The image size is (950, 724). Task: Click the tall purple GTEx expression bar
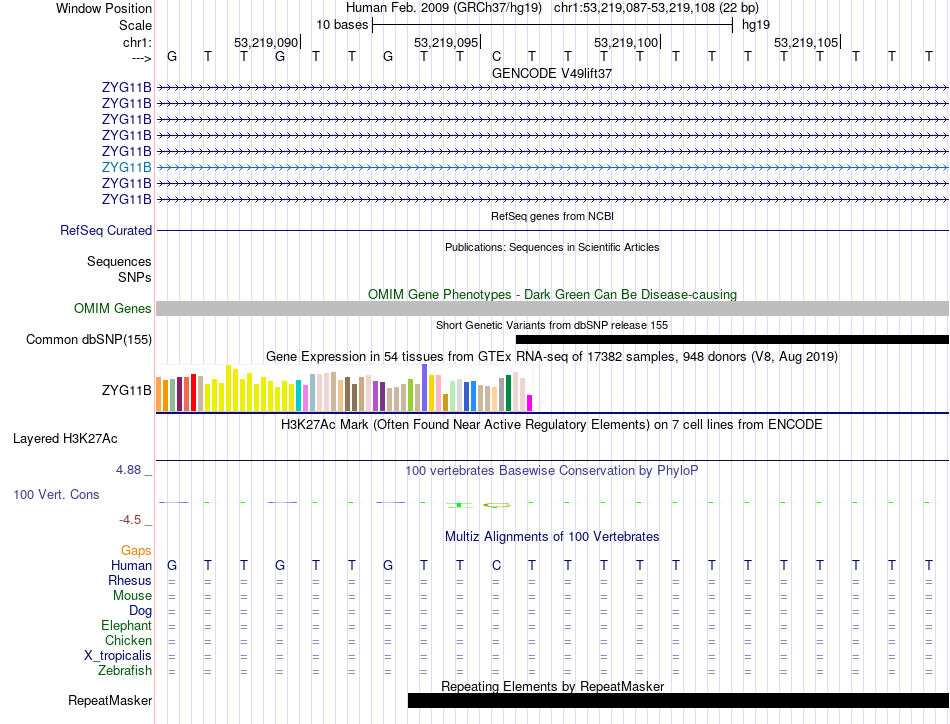(x=425, y=388)
